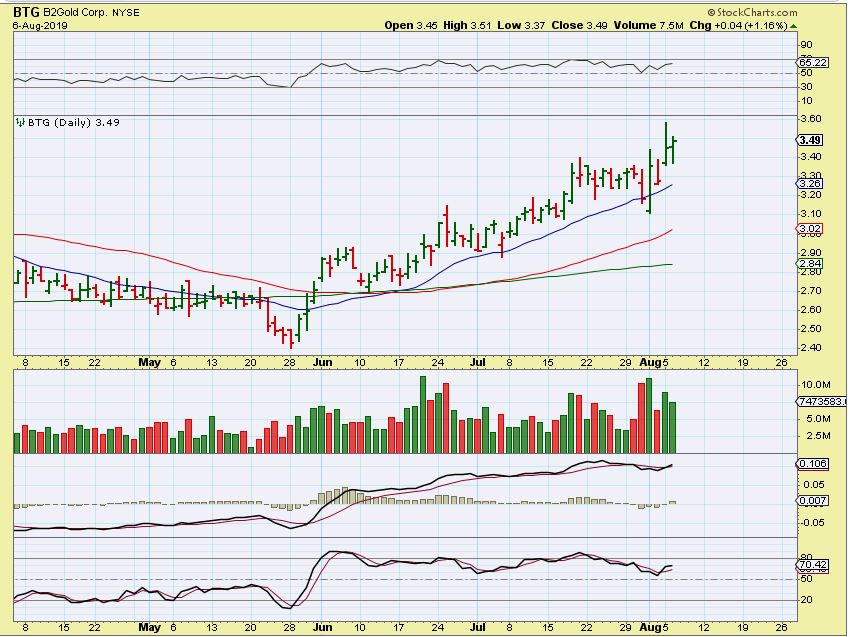Click the NYSE exchange label
The height and width of the screenshot is (637, 850).
coord(126,12)
